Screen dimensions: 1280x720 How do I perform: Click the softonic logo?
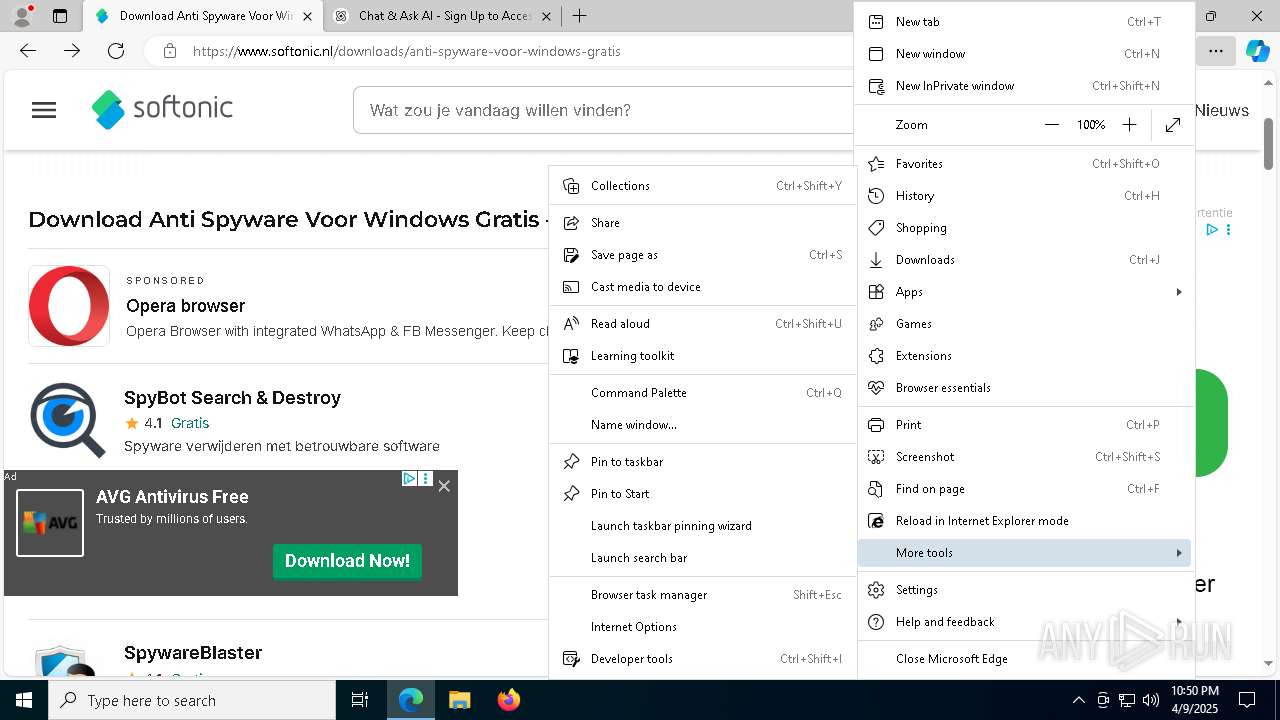162,109
